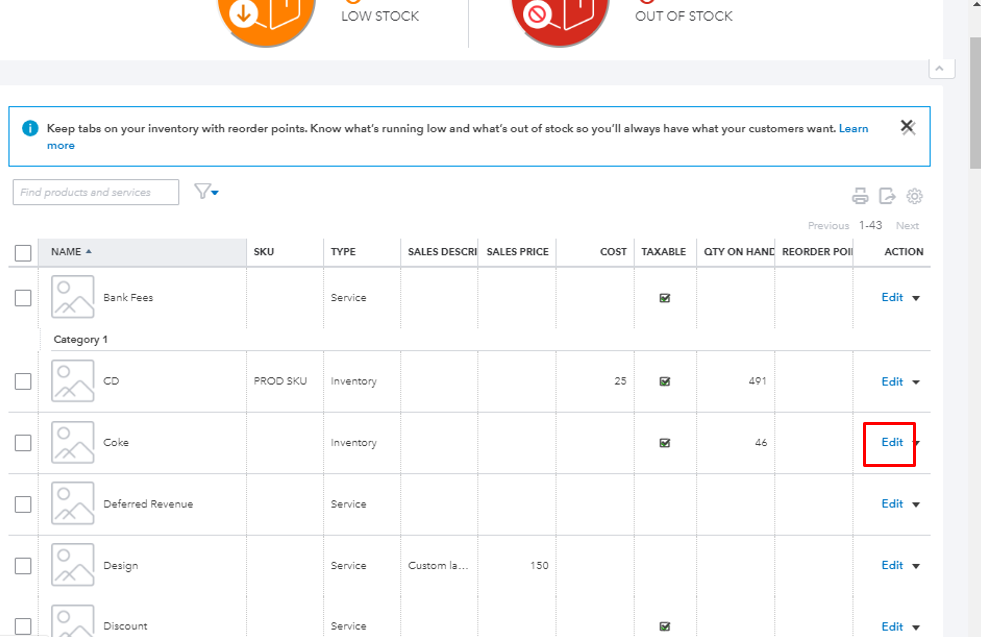Click the Coke image placeholder
Viewport: 981px width, 637px height.
(73, 442)
